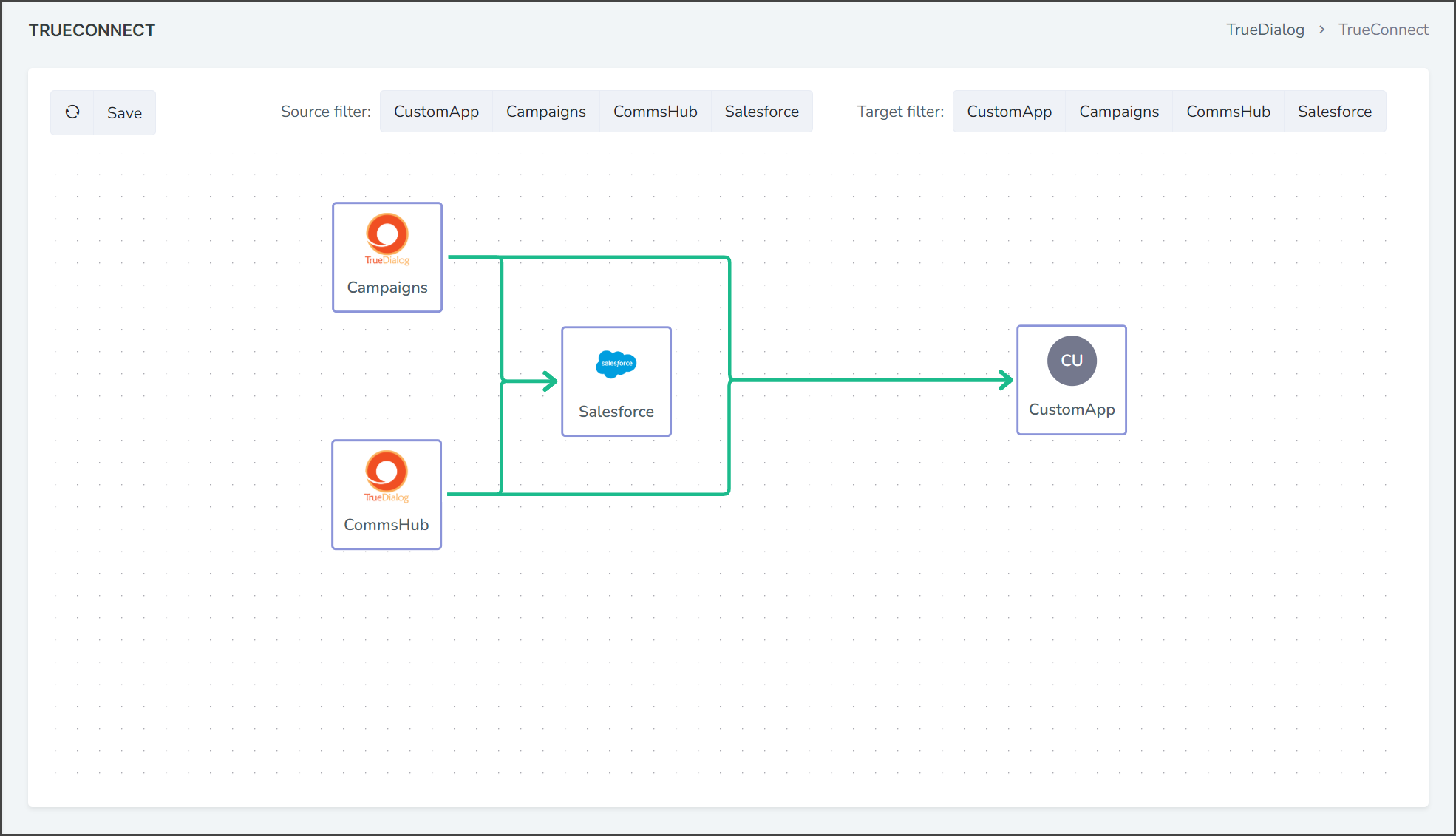Click the TRUECONNECT page heading
Viewport: 1456px width, 836px height.
[x=92, y=30]
